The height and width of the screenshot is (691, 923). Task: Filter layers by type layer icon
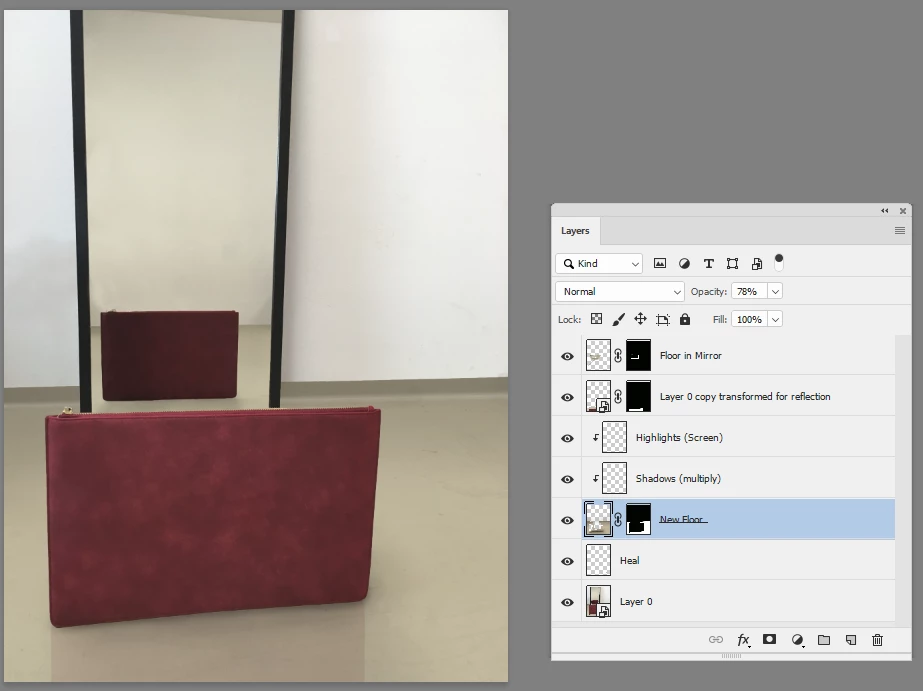[709, 264]
